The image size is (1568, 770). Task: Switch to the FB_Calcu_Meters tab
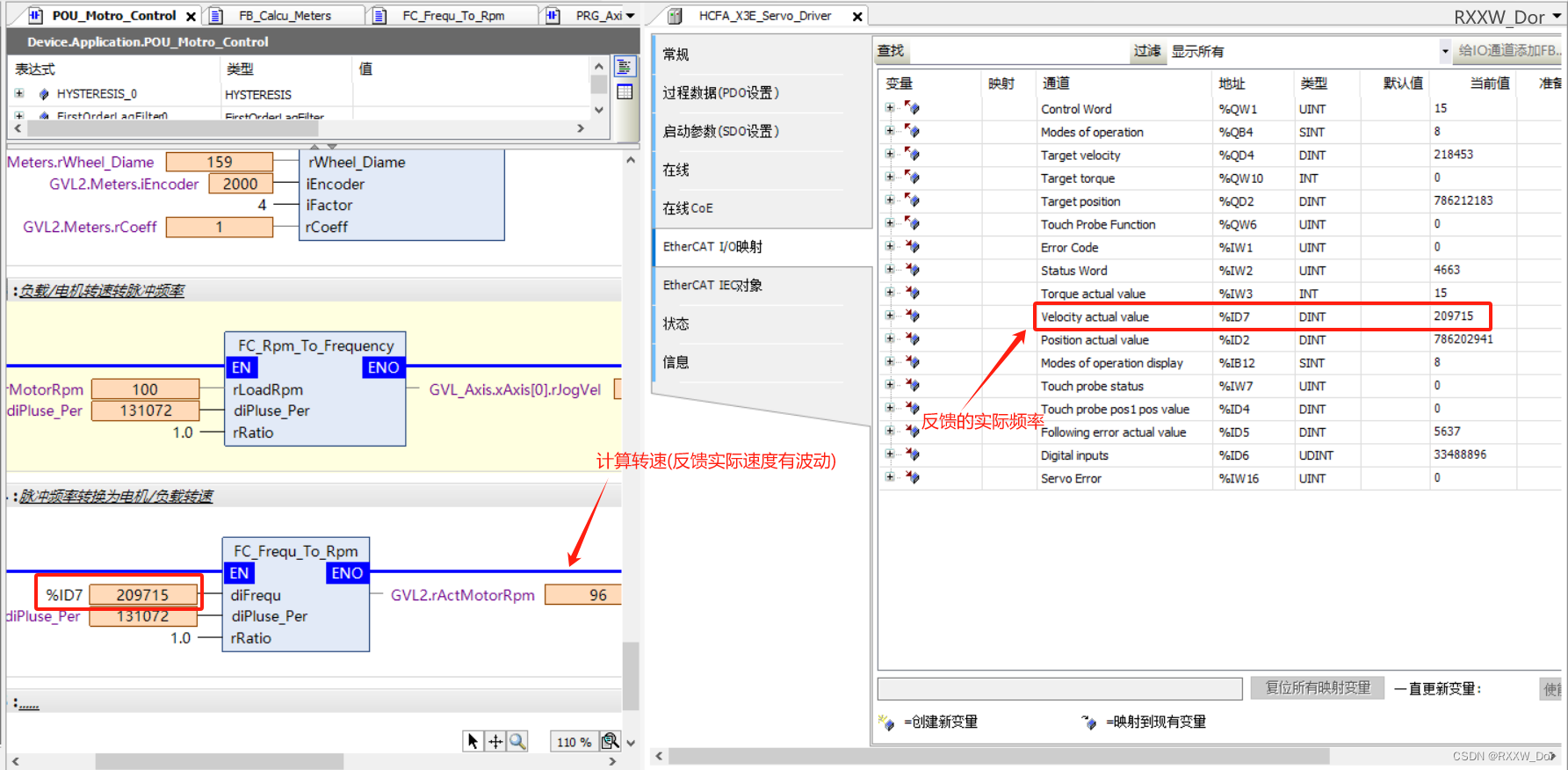click(285, 16)
